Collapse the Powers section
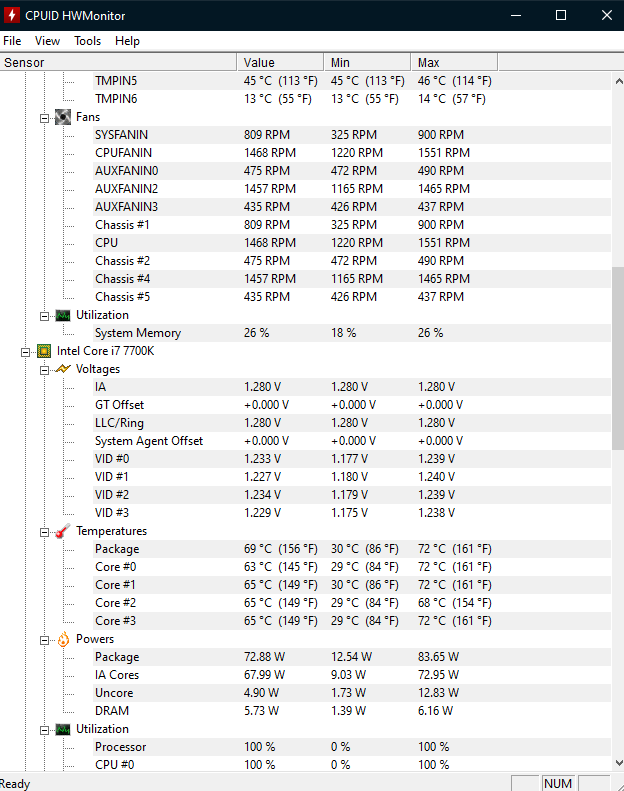Image resolution: width=624 pixels, height=791 pixels. (44, 640)
